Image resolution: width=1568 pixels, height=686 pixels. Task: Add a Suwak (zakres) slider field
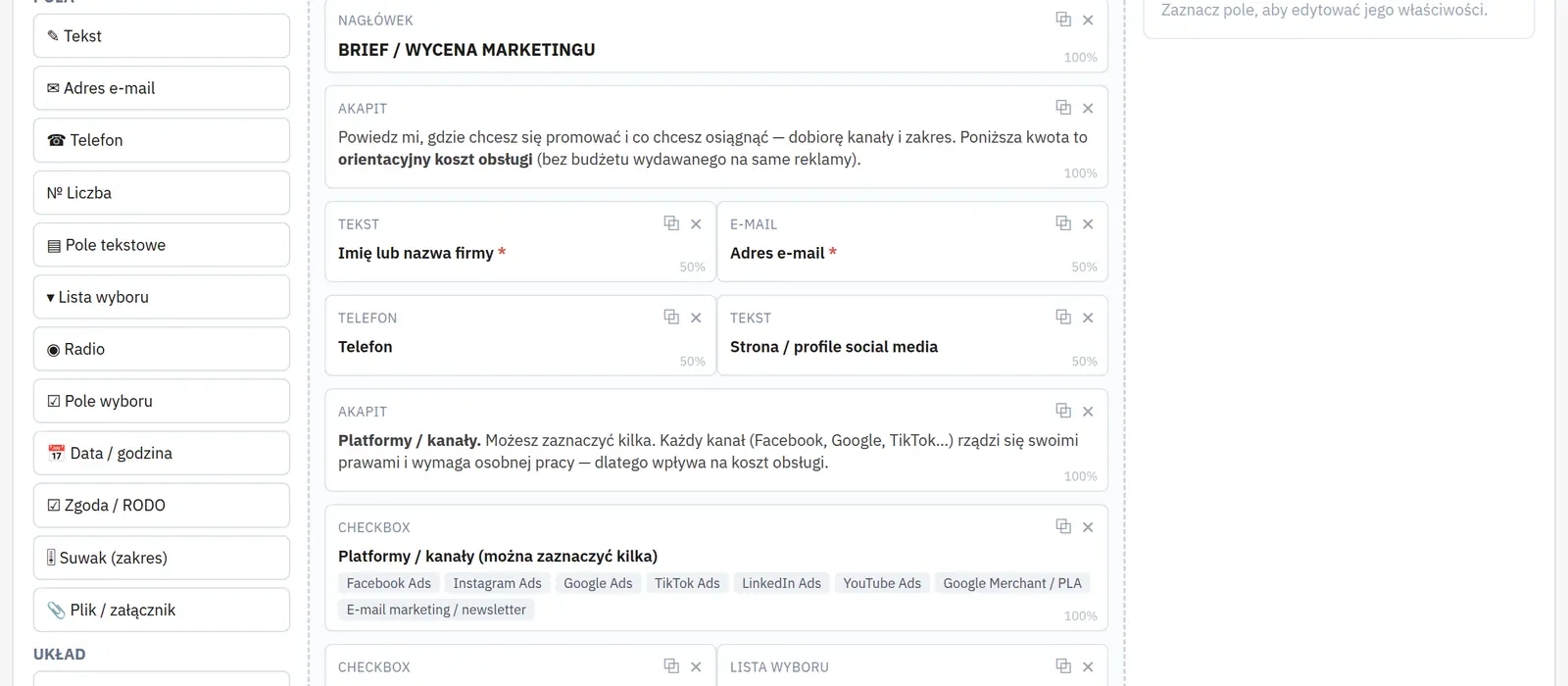(x=162, y=558)
